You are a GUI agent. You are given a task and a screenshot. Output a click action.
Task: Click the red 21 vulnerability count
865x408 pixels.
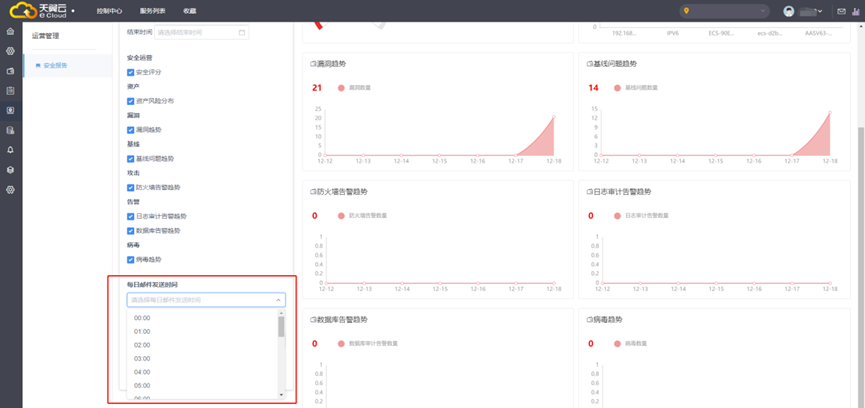[317, 88]
